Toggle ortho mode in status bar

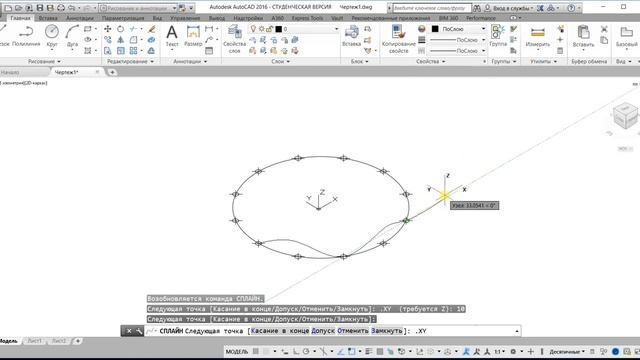[x=296, y=351]
